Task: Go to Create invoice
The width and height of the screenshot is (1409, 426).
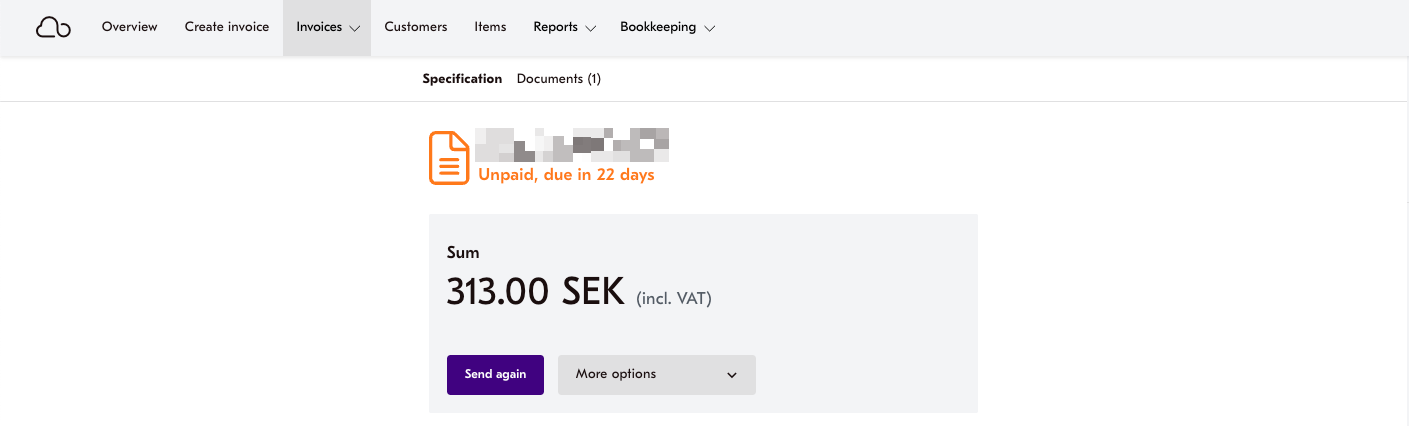Action: click(x=227, y=27)
